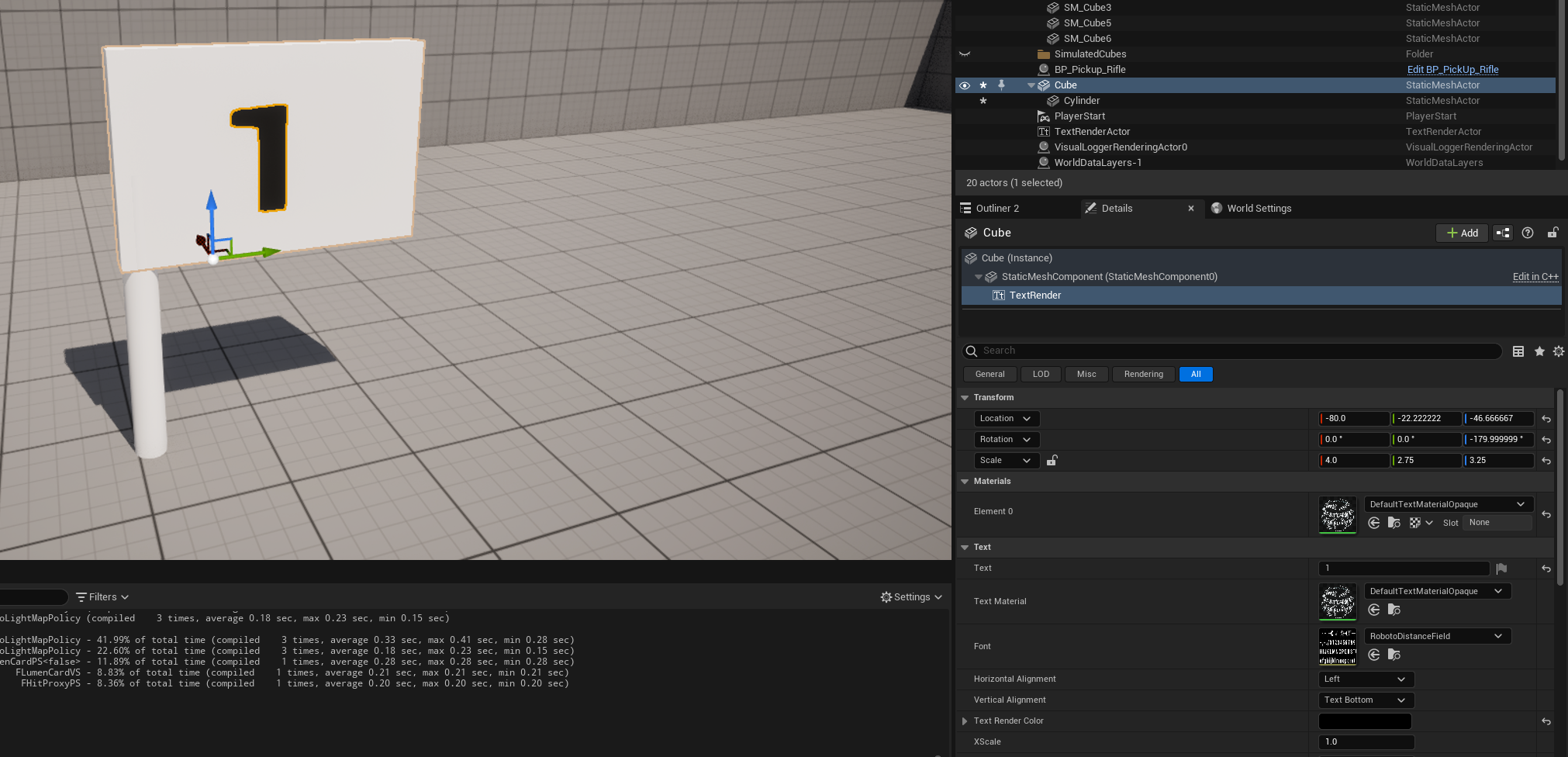This screenshot has height=757, width=1568.
Task: Click the Add component button
Action: (1463, 233)
